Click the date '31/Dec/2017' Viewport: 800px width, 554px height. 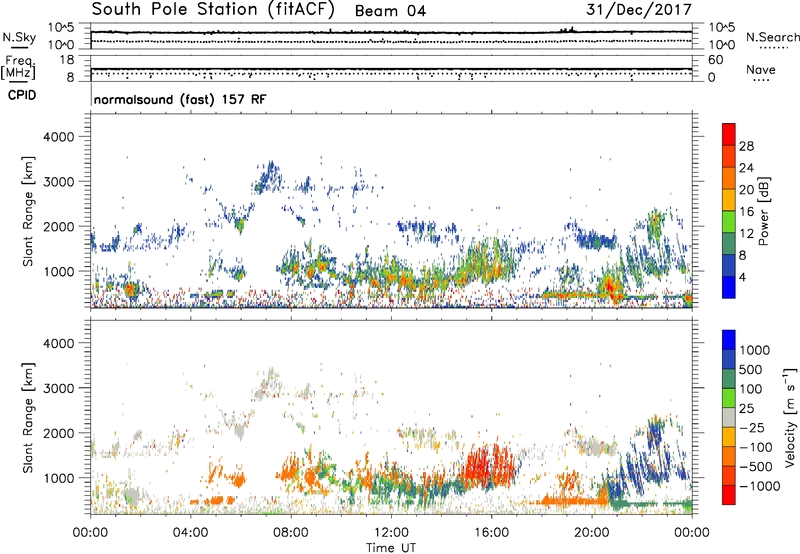pos(639,9)
